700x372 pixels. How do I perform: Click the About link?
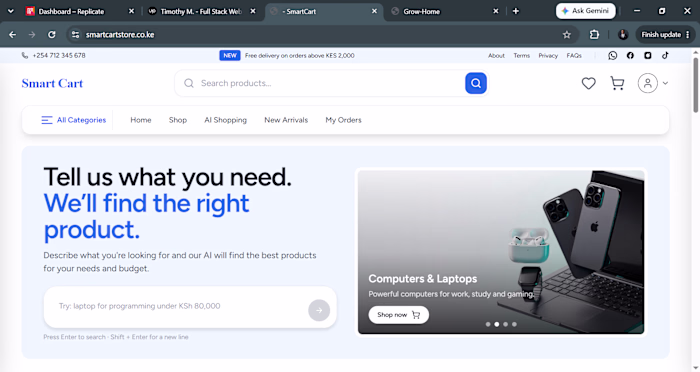click(x=496, y=55)
